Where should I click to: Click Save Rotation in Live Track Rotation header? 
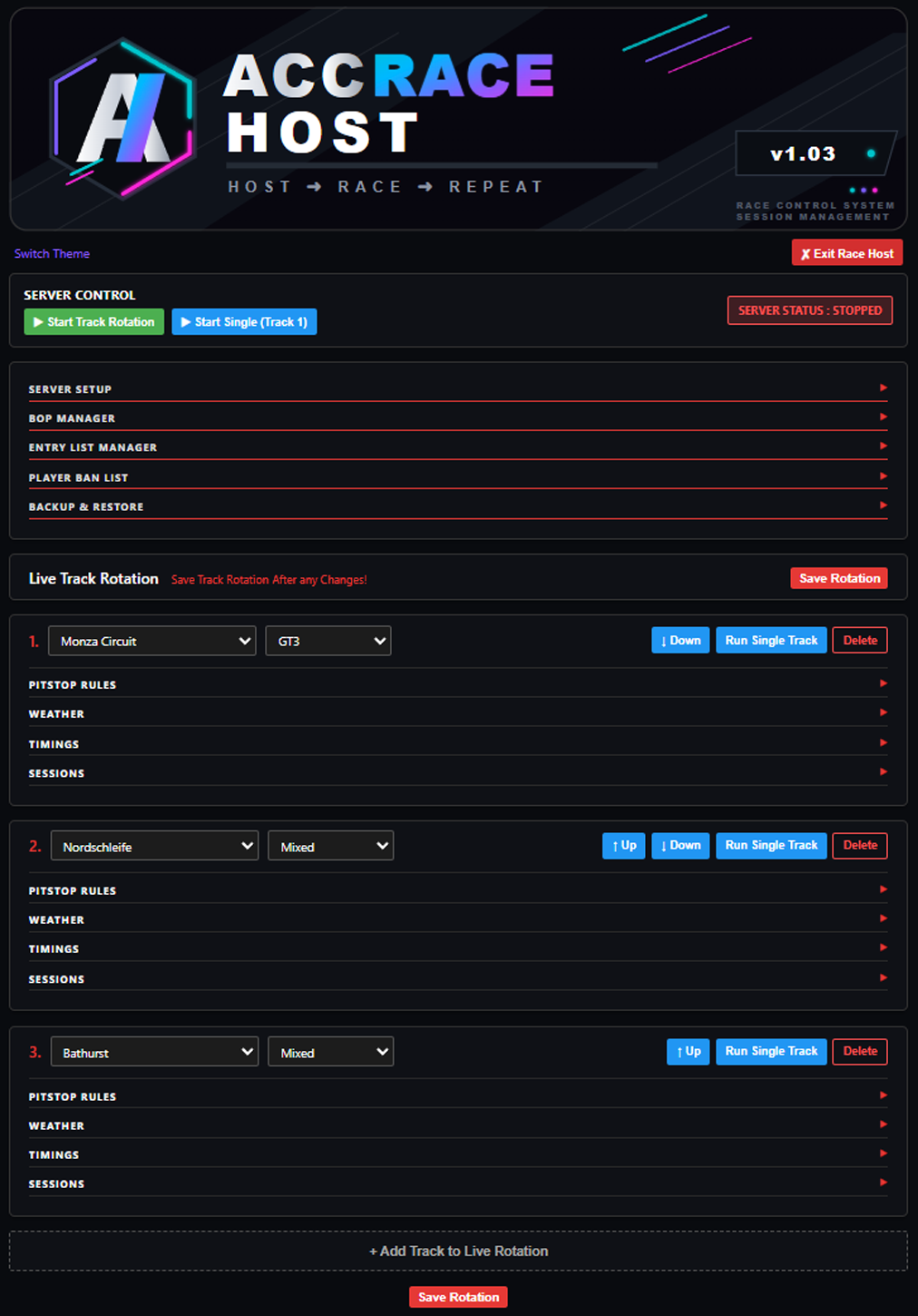click(x=839, y=578)
